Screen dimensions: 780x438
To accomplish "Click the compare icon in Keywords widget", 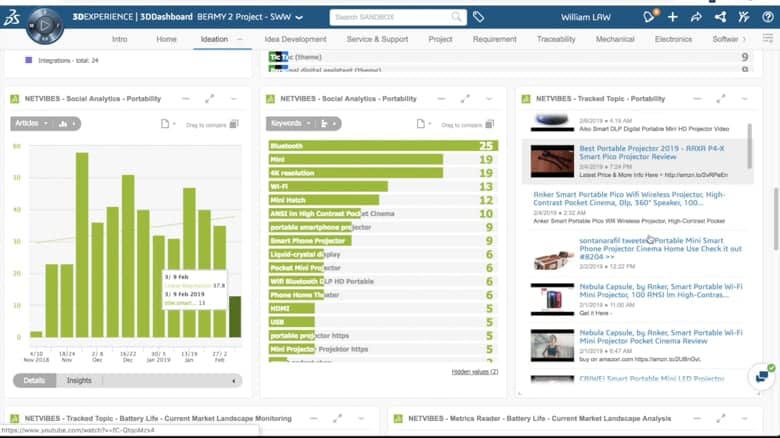I will [x=489, y=124].
